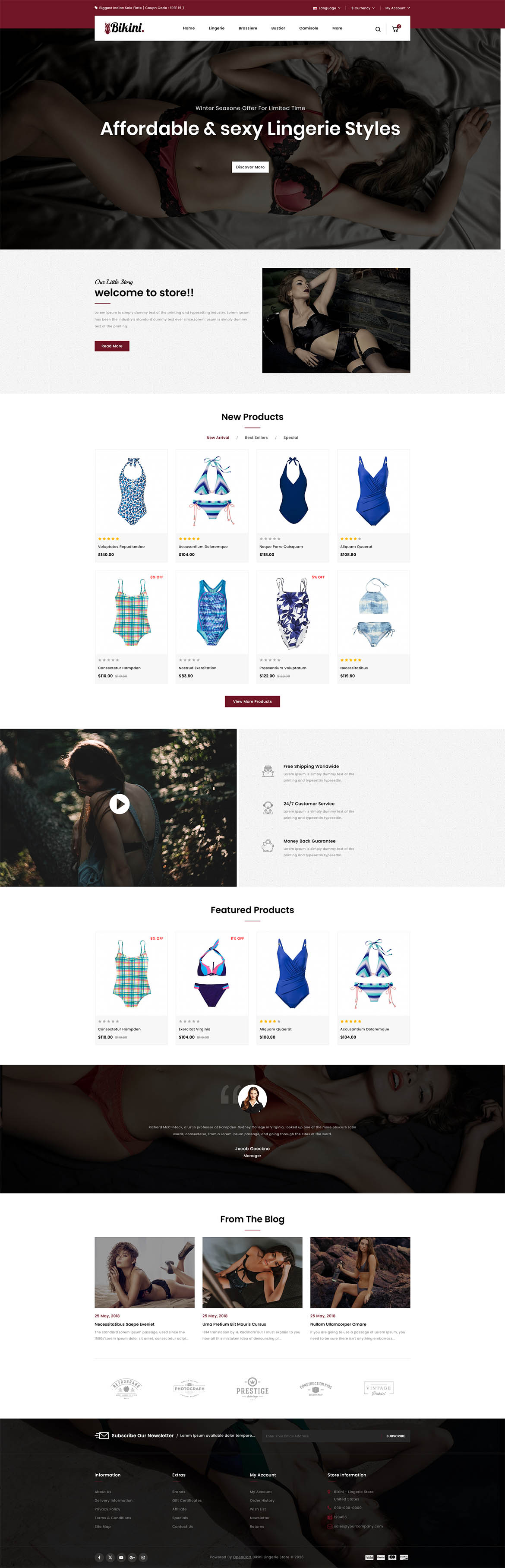The width and height of the screenshot is (505, 1568).
Task: Open the Voluptates Repudiandae swimsuit thumbnail
Action: pyautogui.click(x=131, y=491)
